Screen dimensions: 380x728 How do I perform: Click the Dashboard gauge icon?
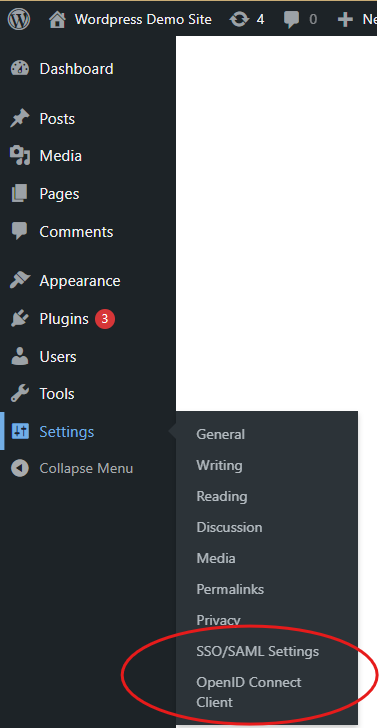[x=20, y=69]
